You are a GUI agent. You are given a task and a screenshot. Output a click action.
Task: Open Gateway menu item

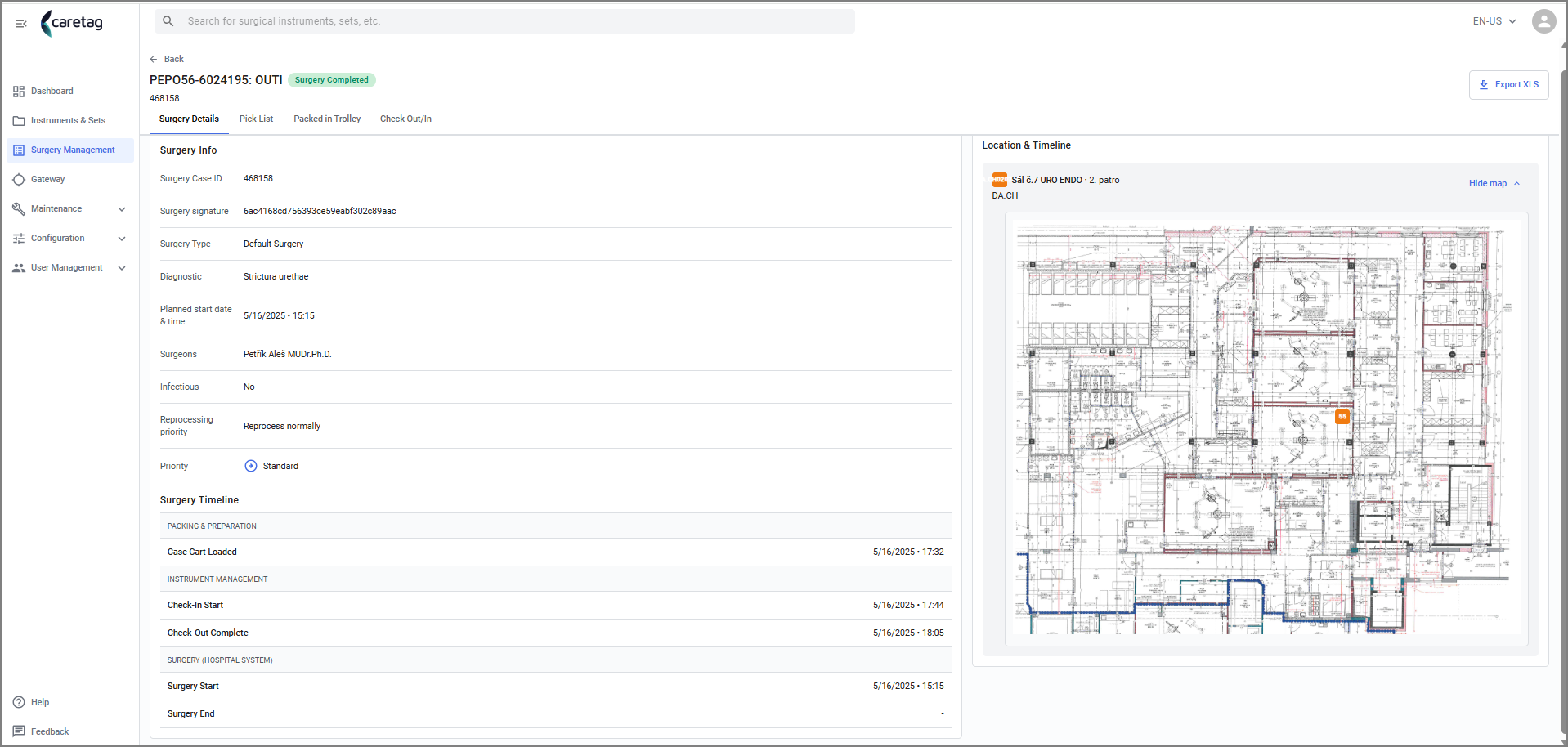70,180
